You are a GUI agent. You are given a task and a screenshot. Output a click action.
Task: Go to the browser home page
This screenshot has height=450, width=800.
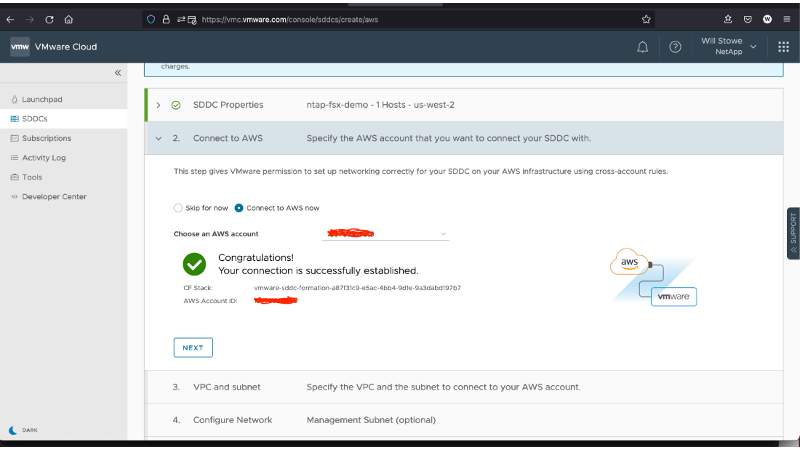point(68,18)
